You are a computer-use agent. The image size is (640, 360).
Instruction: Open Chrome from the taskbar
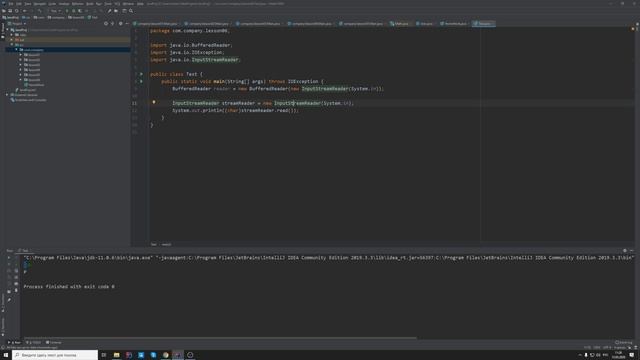tap(165, 355)
